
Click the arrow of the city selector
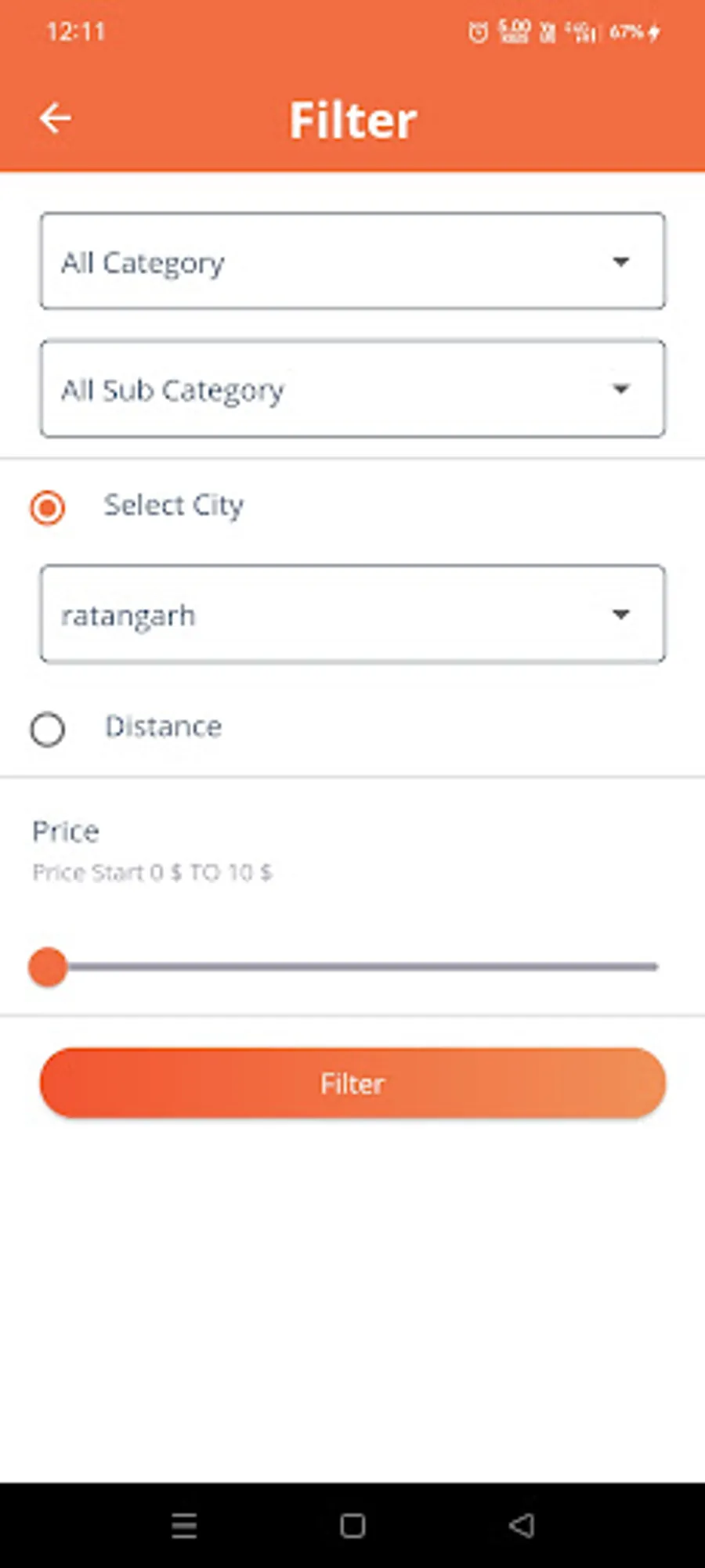click(x=621, y=615)
